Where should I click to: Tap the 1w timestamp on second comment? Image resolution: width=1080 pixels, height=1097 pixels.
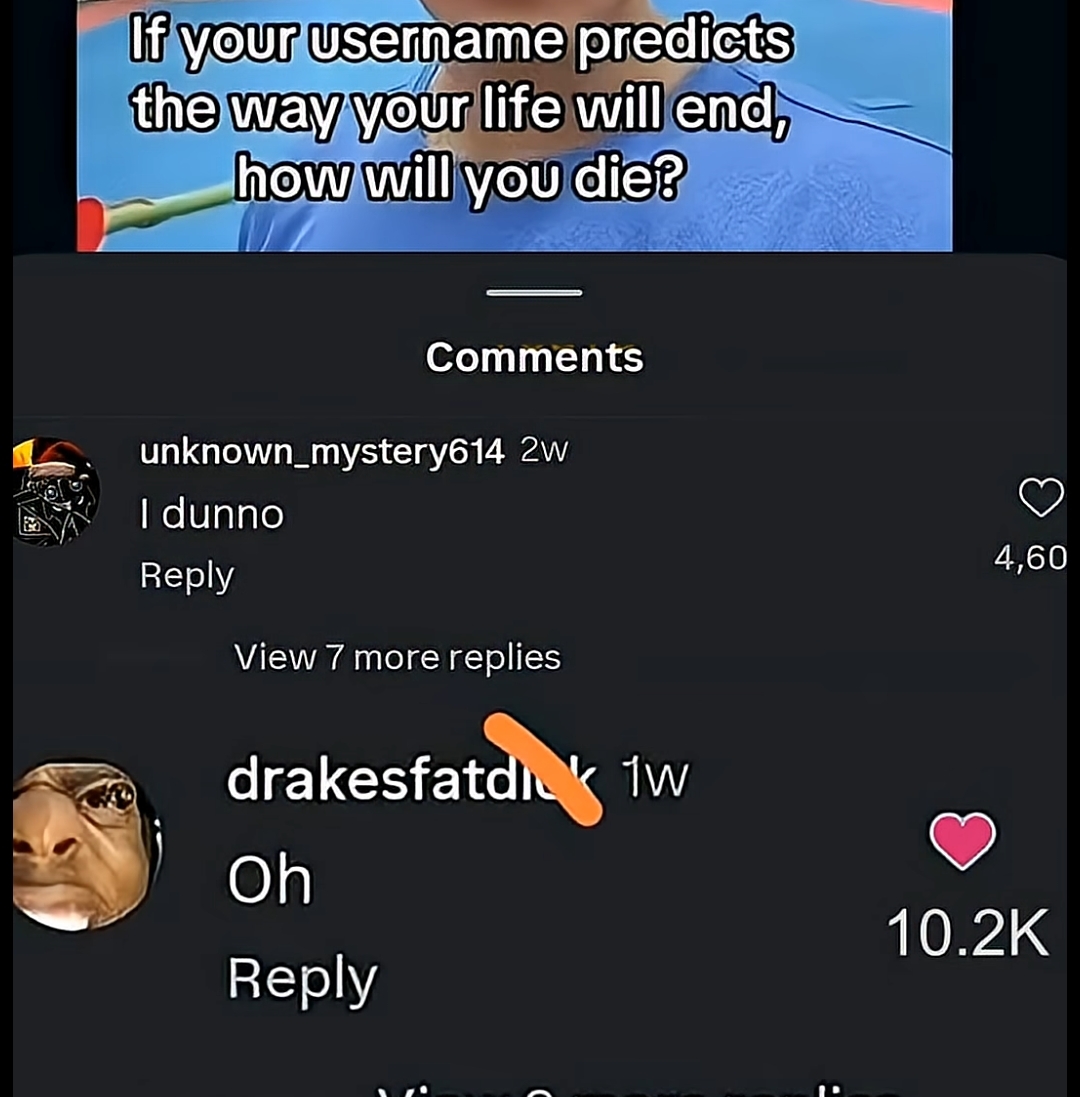pyautogui.click(x=655, y=777)
